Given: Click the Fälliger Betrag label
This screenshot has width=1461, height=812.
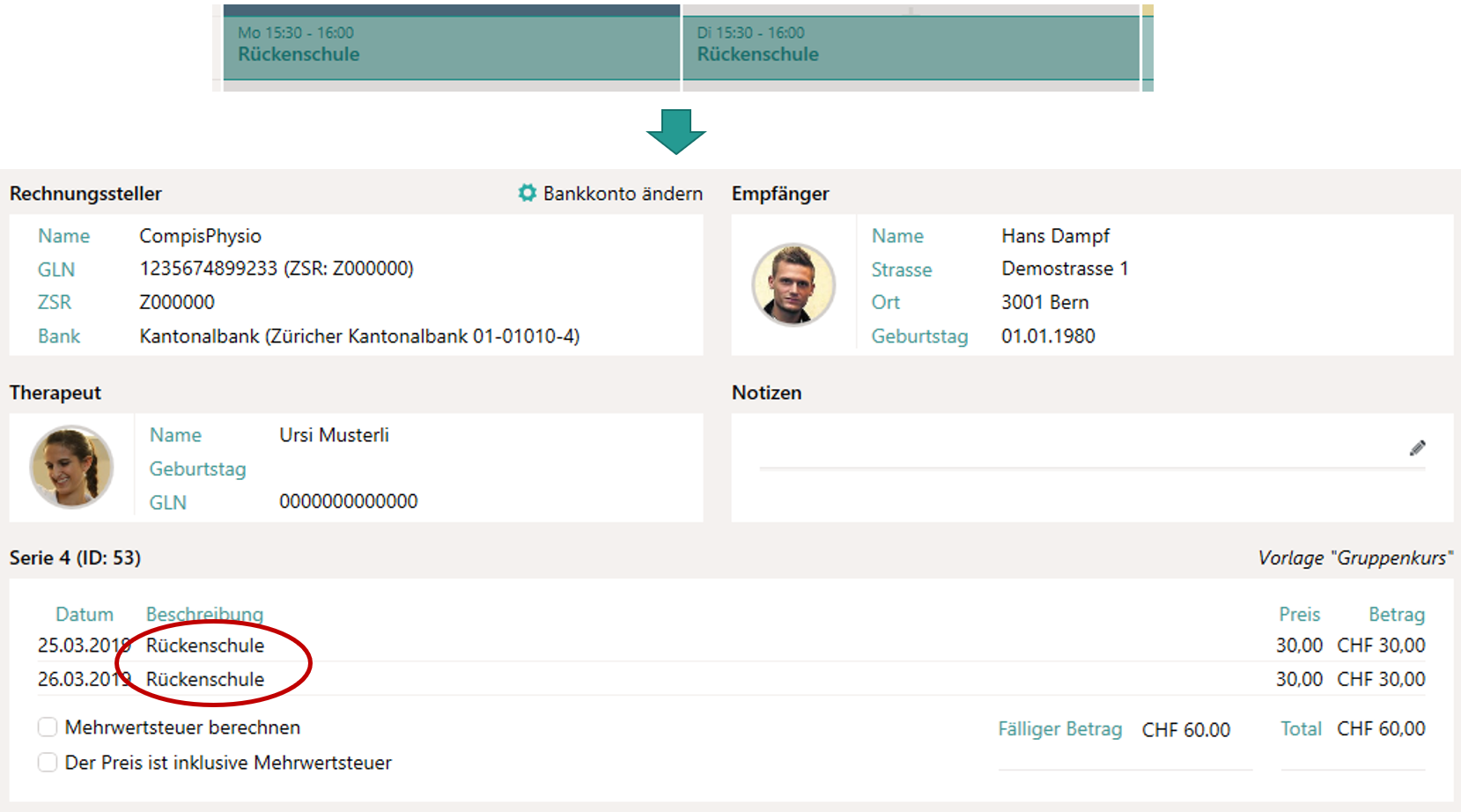Looking at the screenshot, I should click(x=1059, y=729).
